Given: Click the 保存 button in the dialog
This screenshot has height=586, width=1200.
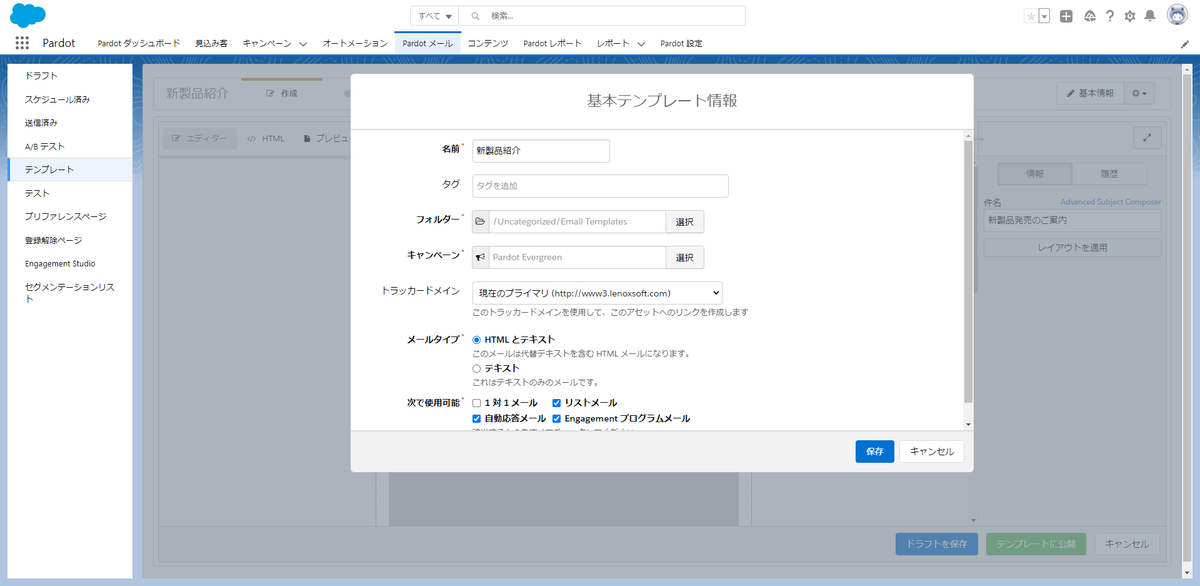Looking at the screenshot, I should 874,451.
